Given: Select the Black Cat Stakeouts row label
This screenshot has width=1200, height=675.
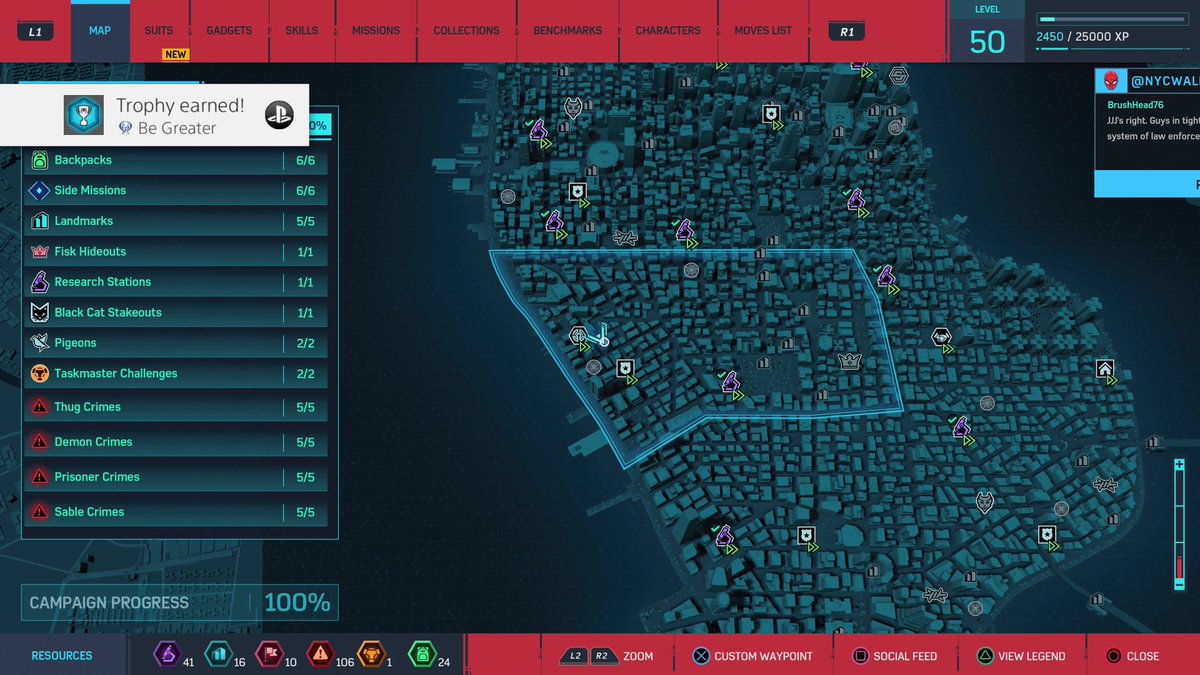Looking at the screenshot, I should pos(108,312).
